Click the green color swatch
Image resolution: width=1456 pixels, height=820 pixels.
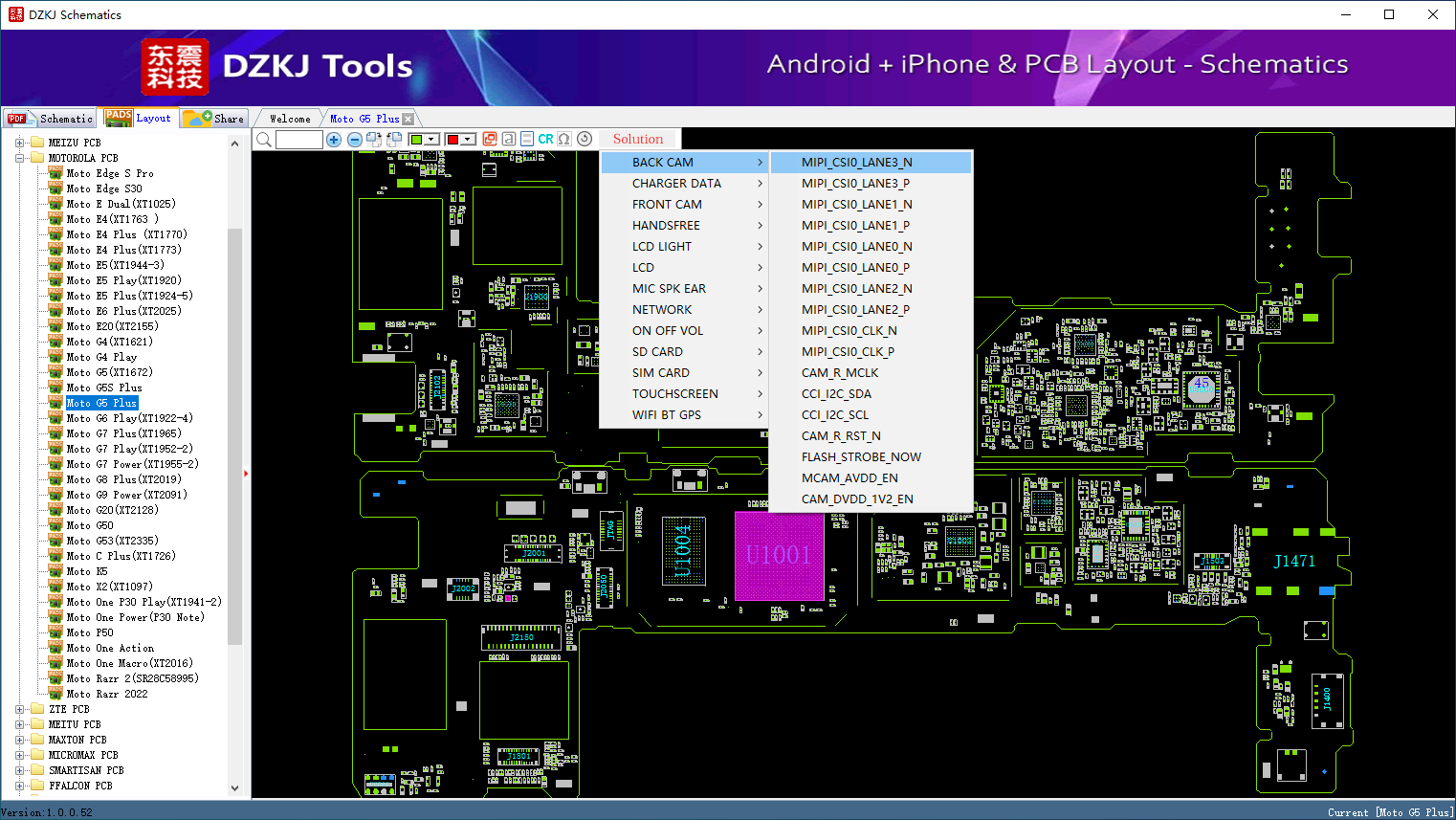[x=416, y=140]
